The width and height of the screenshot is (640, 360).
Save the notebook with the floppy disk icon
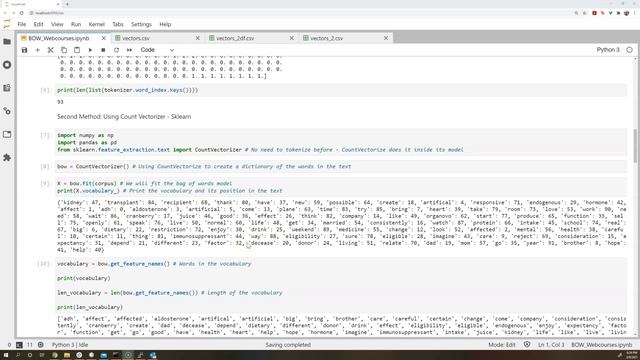[x=24, y=50]
